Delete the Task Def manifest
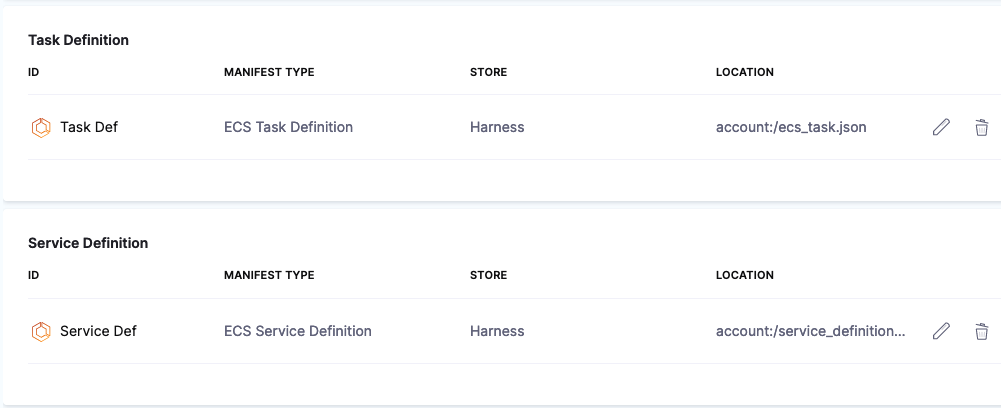This screenshot has height=408, width=1001. click(982, 127)
